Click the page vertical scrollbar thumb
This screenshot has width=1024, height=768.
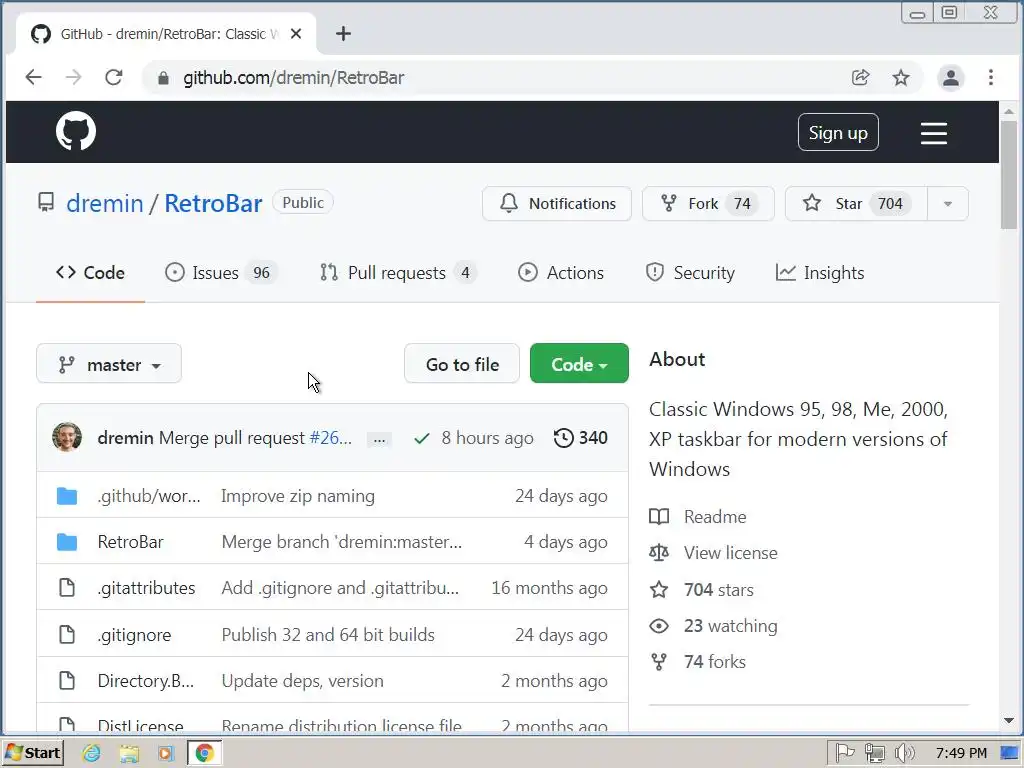click(x=1009, y=175)
